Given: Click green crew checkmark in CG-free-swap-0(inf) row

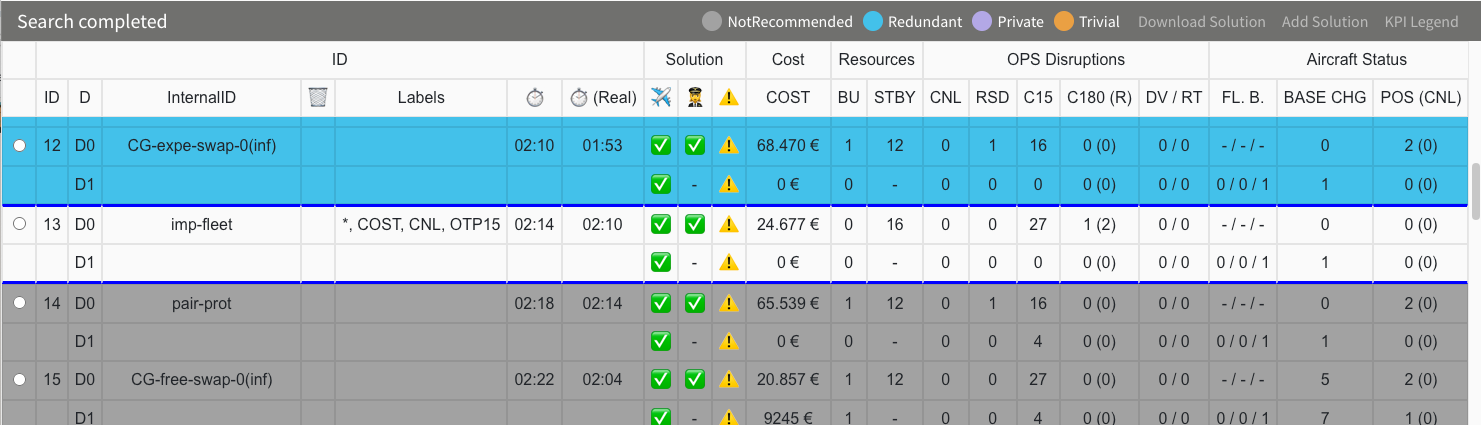Looking at the screenshot, I should tap(695, 380).
